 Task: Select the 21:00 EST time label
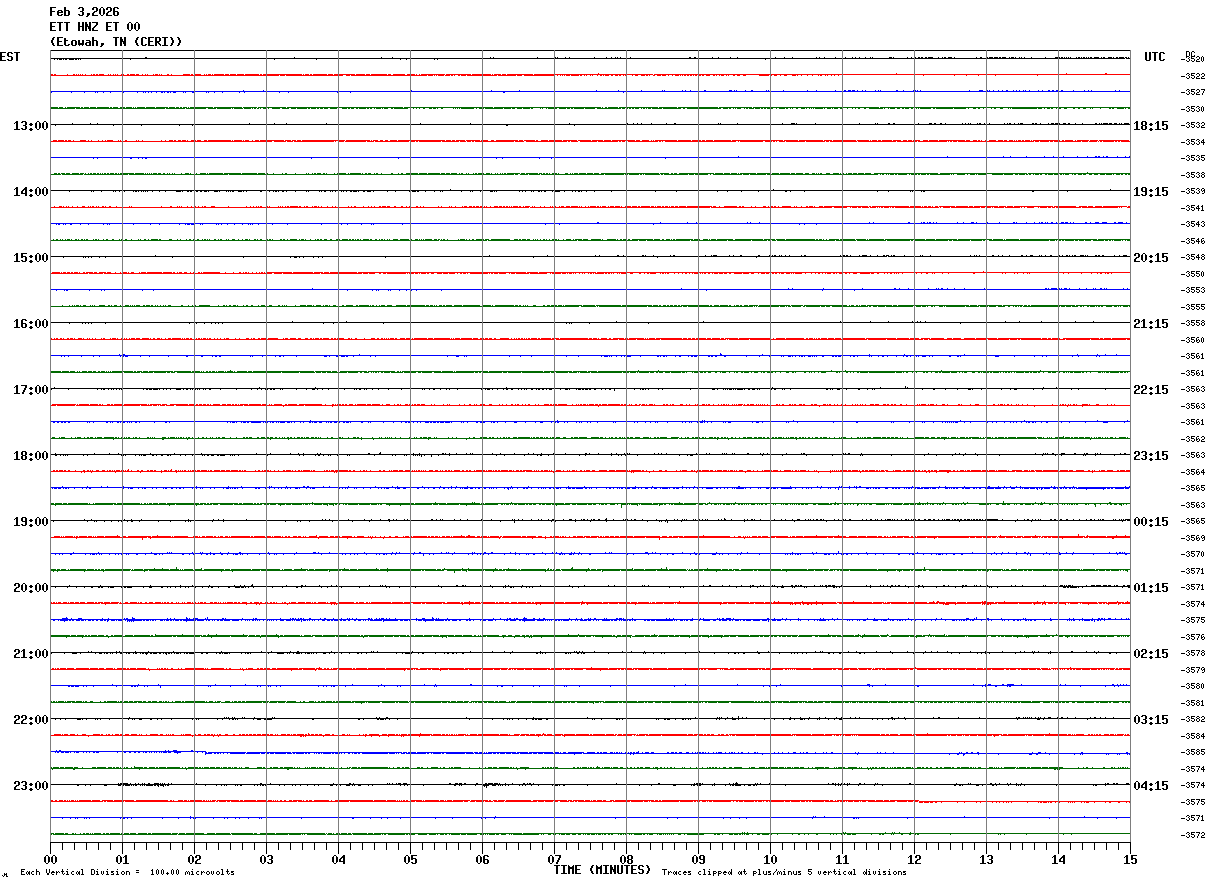30,654
